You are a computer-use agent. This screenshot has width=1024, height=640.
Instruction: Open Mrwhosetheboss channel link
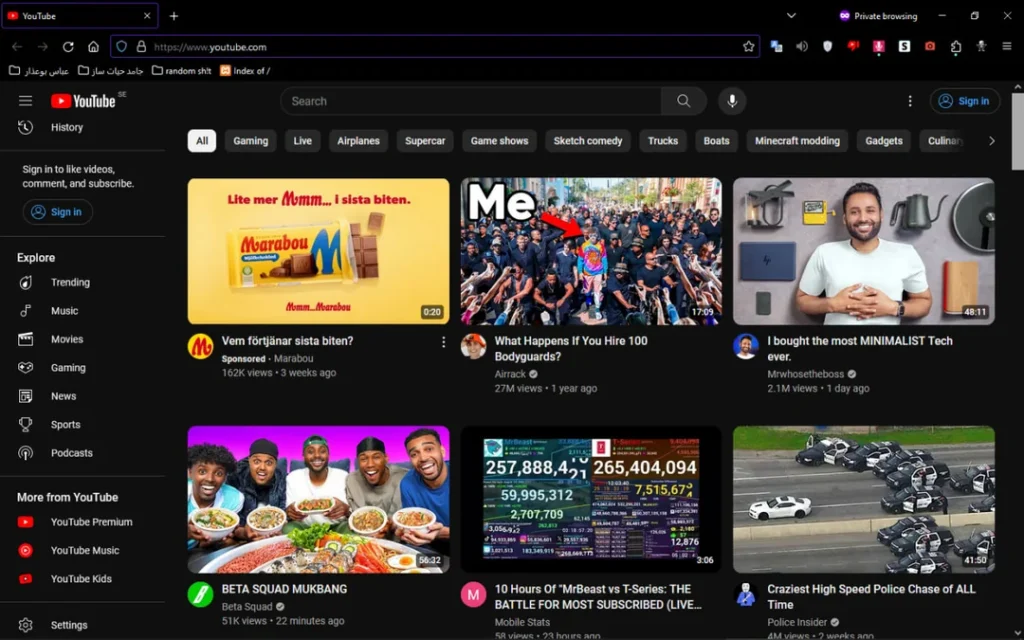click(805, 374)
